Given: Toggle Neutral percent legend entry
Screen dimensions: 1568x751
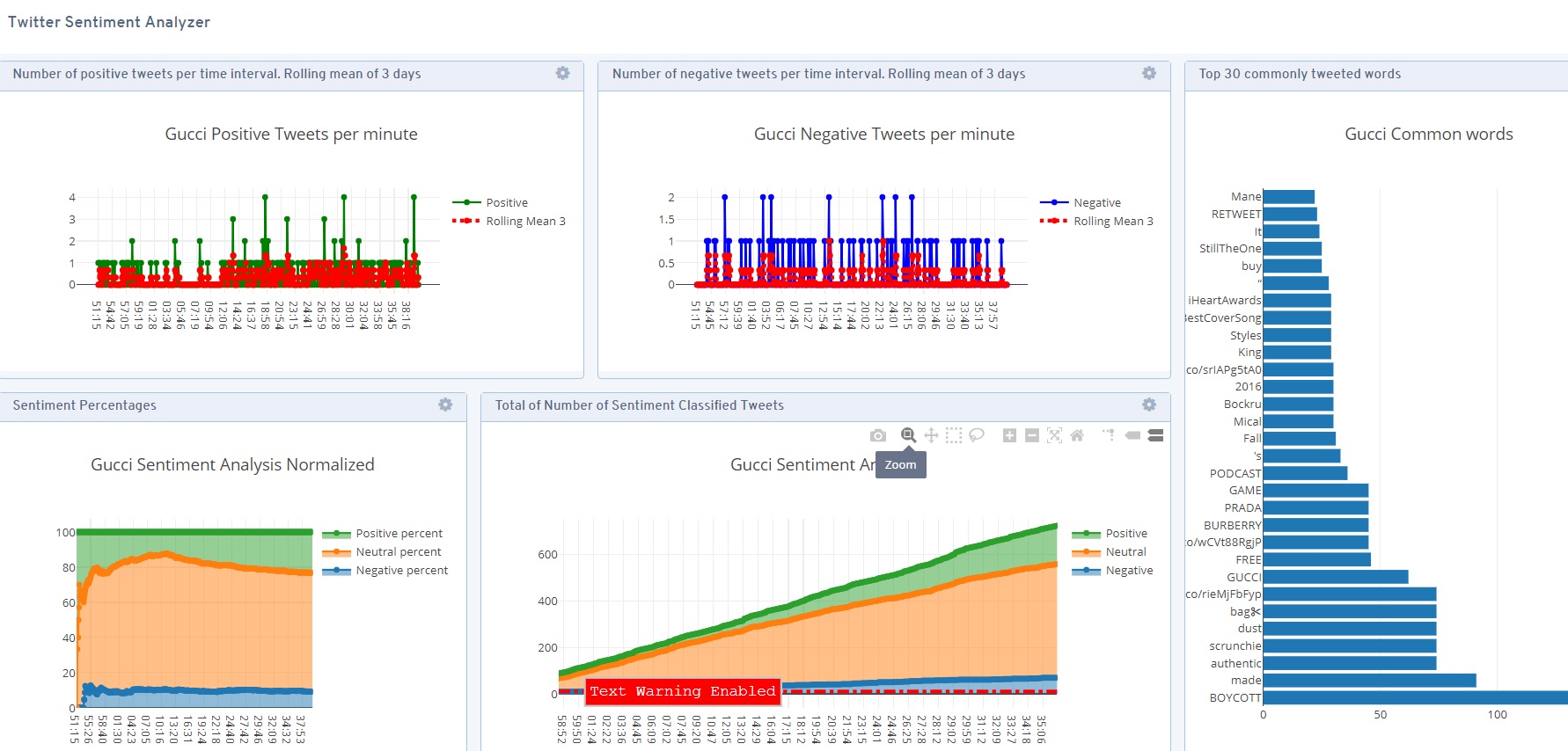Looking at the screenshot, I should tap(381, 551).
